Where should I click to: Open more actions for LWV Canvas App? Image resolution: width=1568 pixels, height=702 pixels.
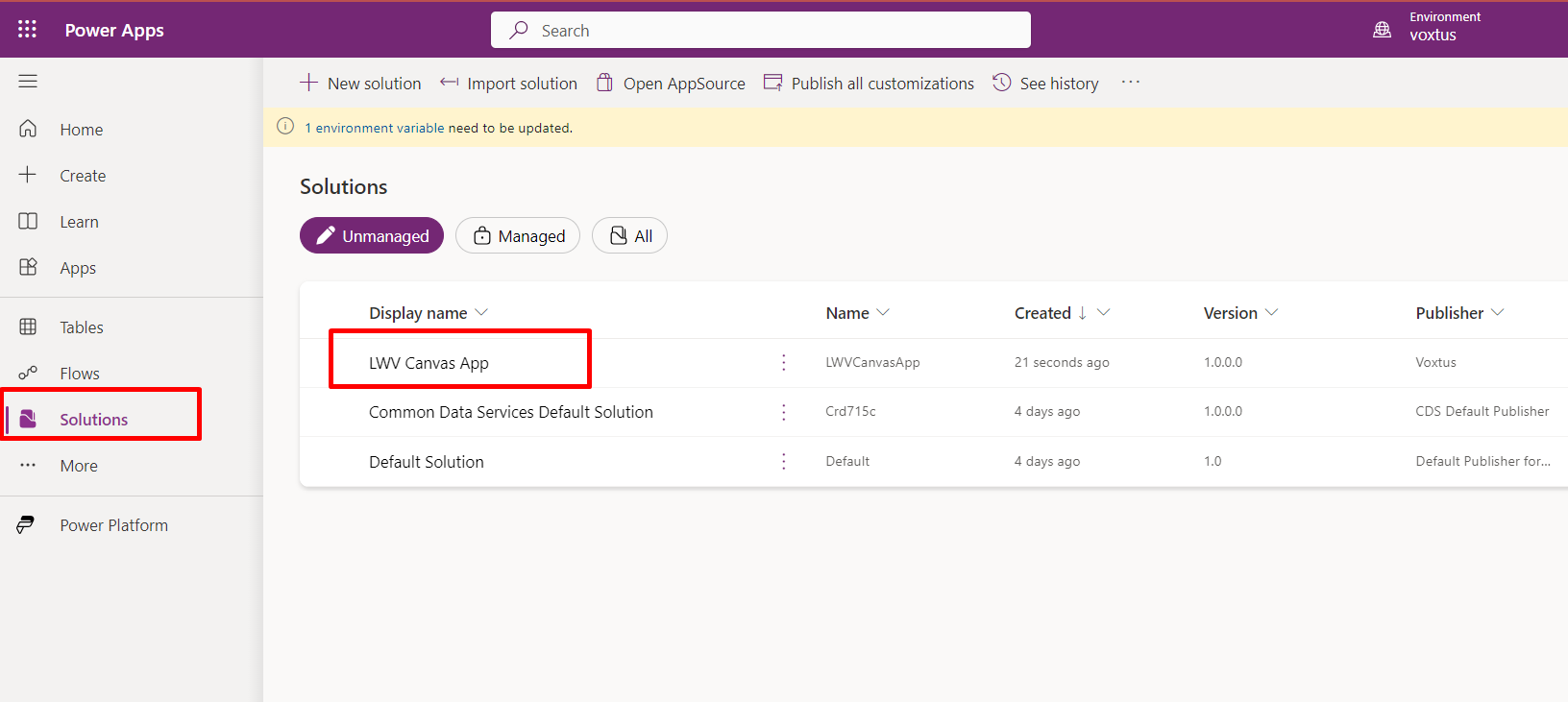[784, 362]
